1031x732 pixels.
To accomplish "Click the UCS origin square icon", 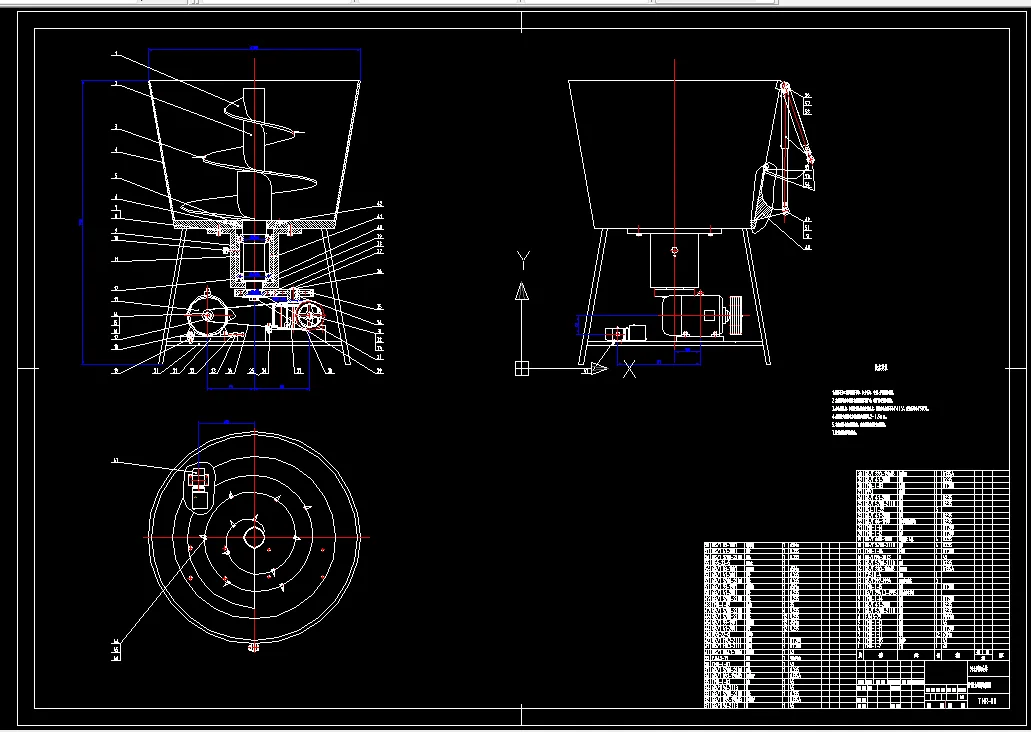I will click(521, 368).
